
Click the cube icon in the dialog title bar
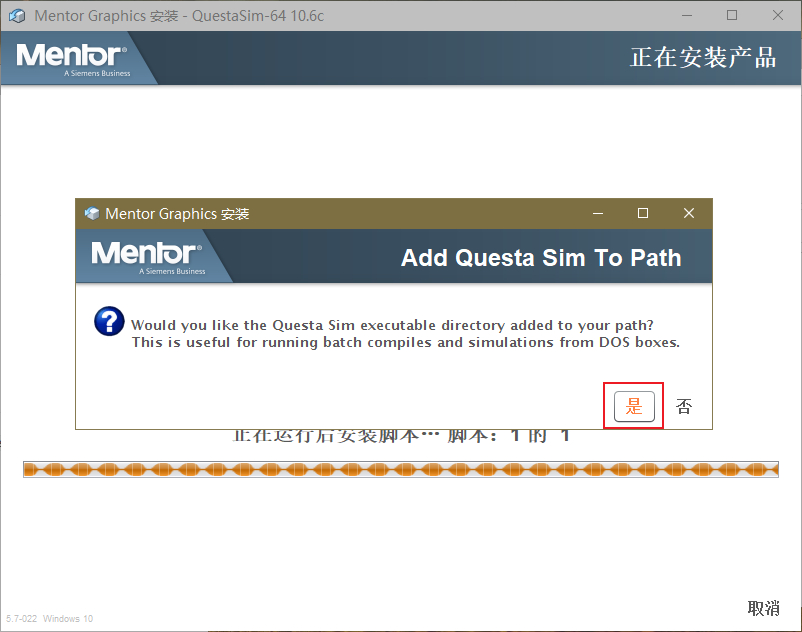(x=92, y=213)
